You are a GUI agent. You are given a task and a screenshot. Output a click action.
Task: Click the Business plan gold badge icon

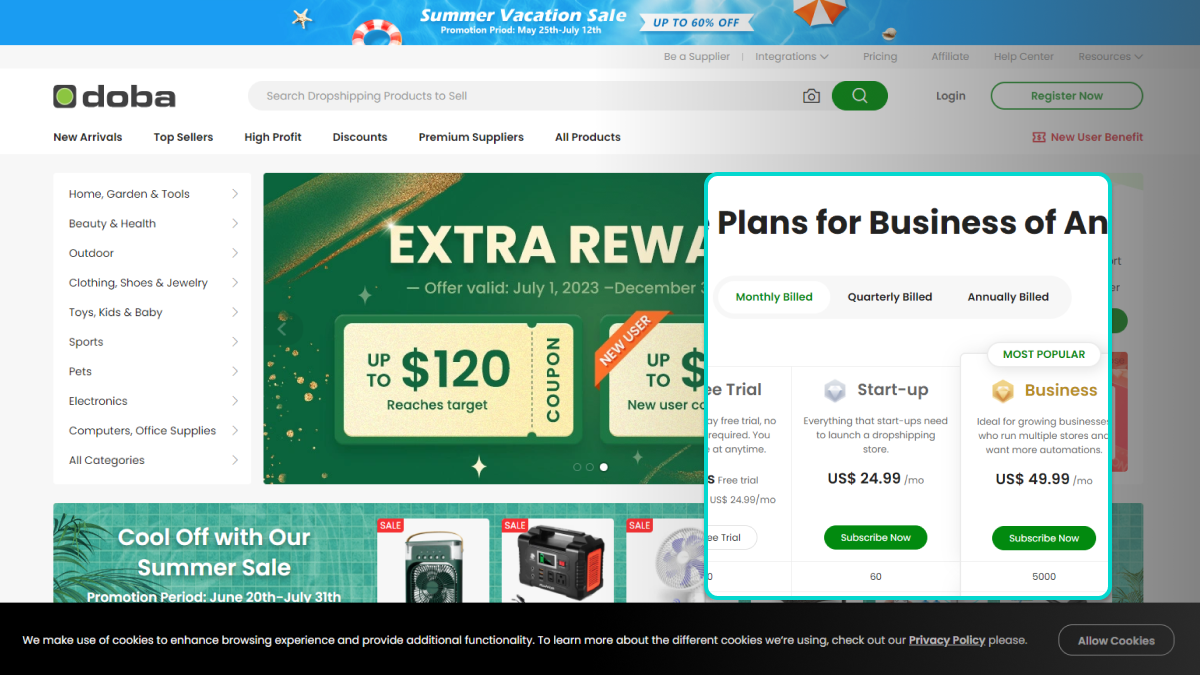[1002, 390]
